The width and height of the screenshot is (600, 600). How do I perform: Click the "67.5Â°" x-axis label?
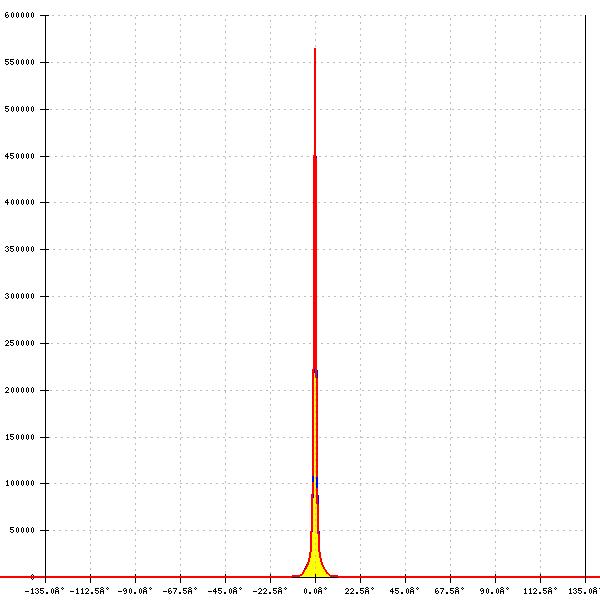(x=449, y=591)
